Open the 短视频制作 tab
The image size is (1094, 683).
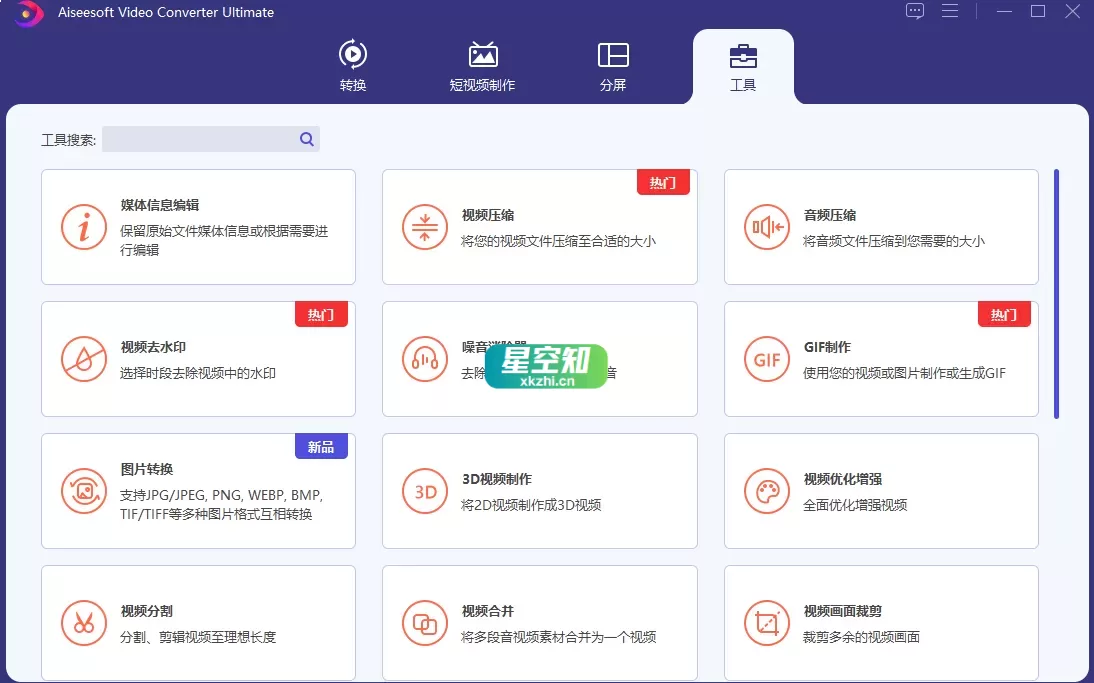[x=483, y=63]
